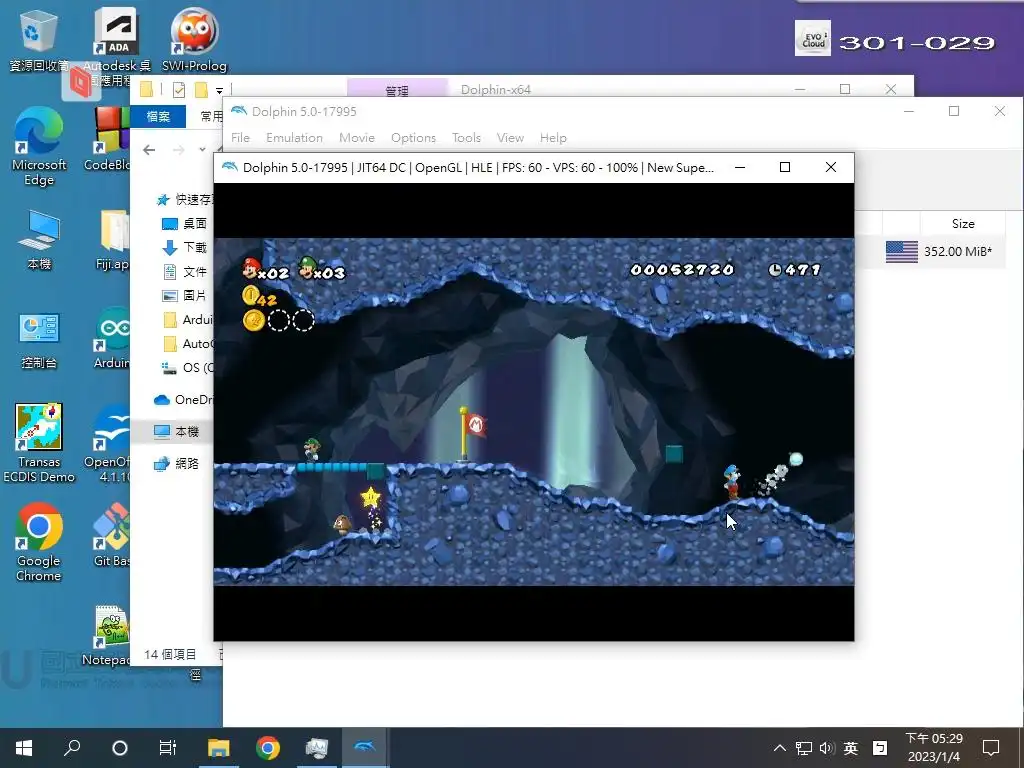Image resolution: width=1024 pixels, height=768 pixels.
Task: Click the Explorer back arrow
Action: tap(149, 150)
